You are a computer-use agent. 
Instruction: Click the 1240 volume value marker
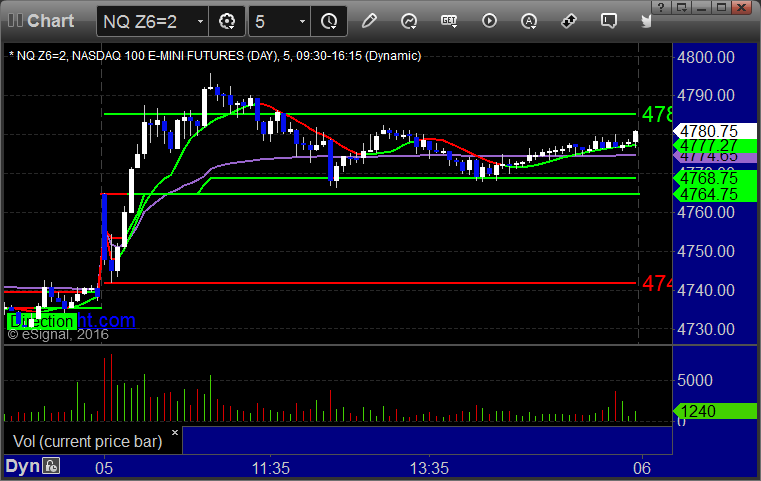click(714, 411)
